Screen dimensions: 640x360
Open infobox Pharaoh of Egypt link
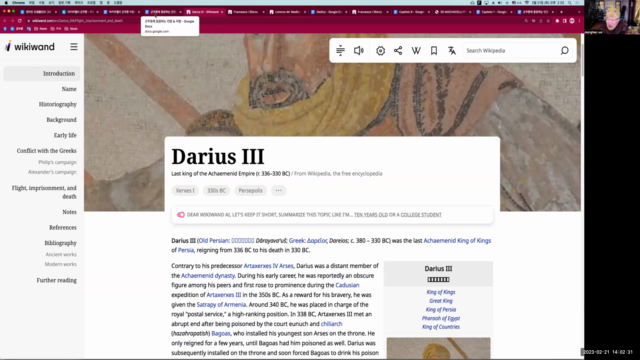pyautogui.click(x=441, y=318)
